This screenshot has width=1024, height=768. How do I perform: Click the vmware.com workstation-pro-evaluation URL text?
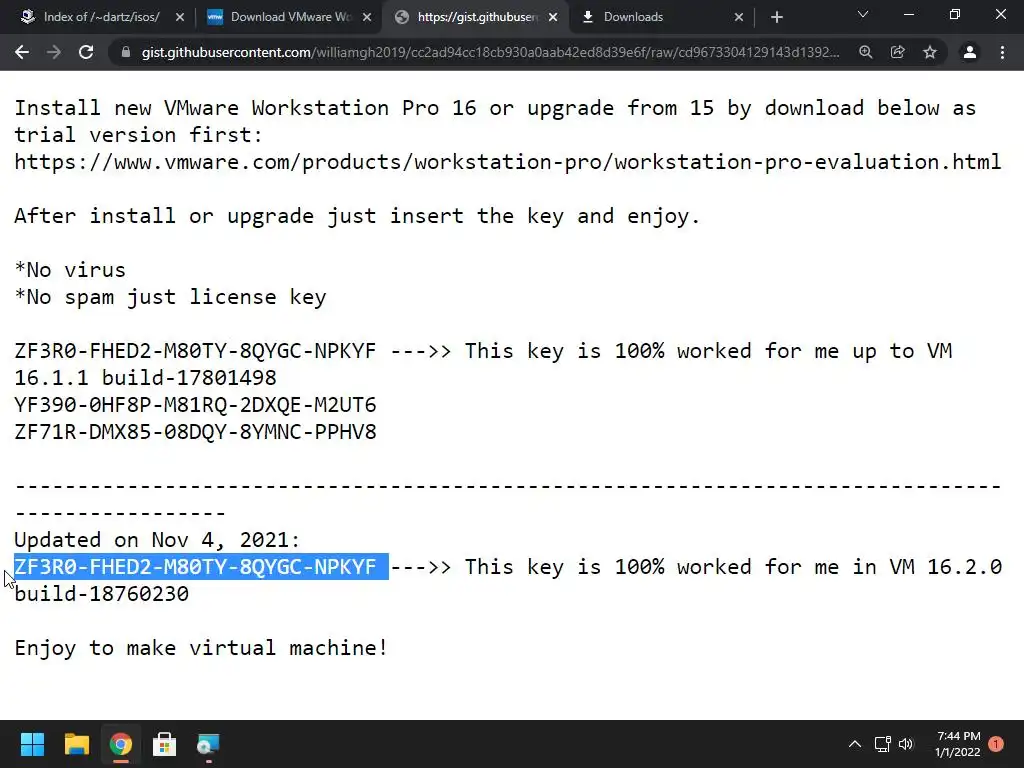[507, 162]
